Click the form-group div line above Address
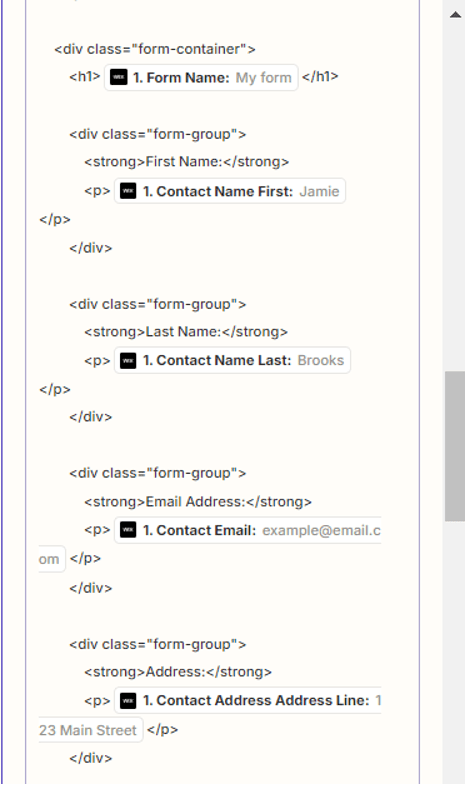Screen dimensions: 465x785 (158, 644)
